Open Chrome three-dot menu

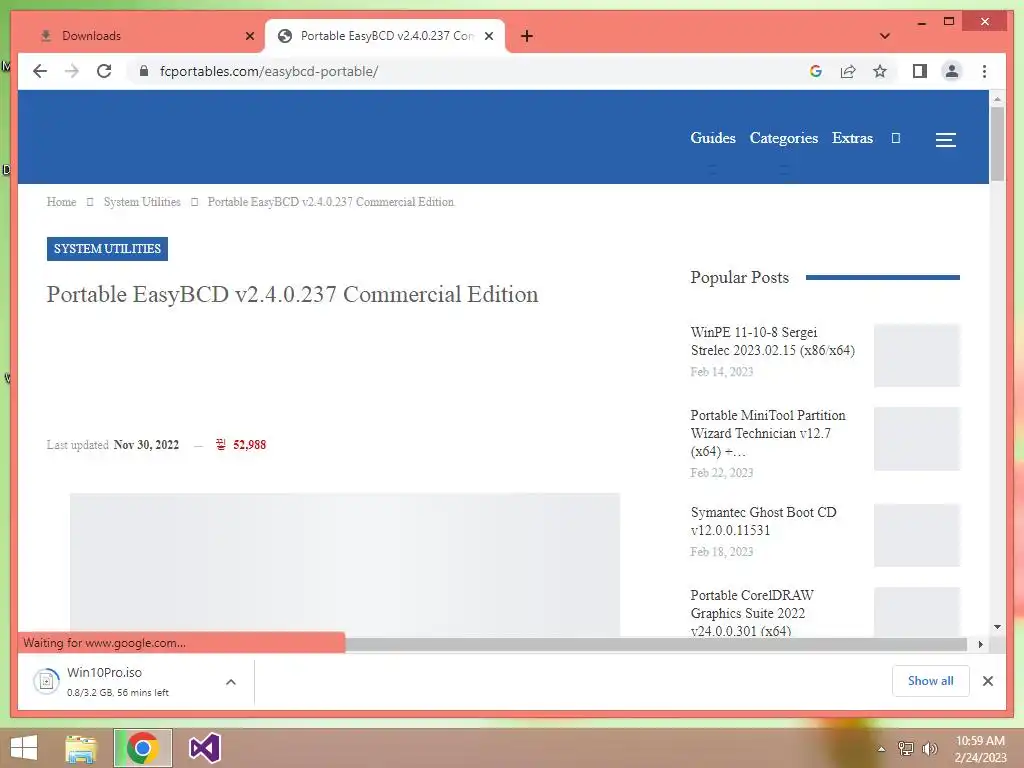point(984,71)
